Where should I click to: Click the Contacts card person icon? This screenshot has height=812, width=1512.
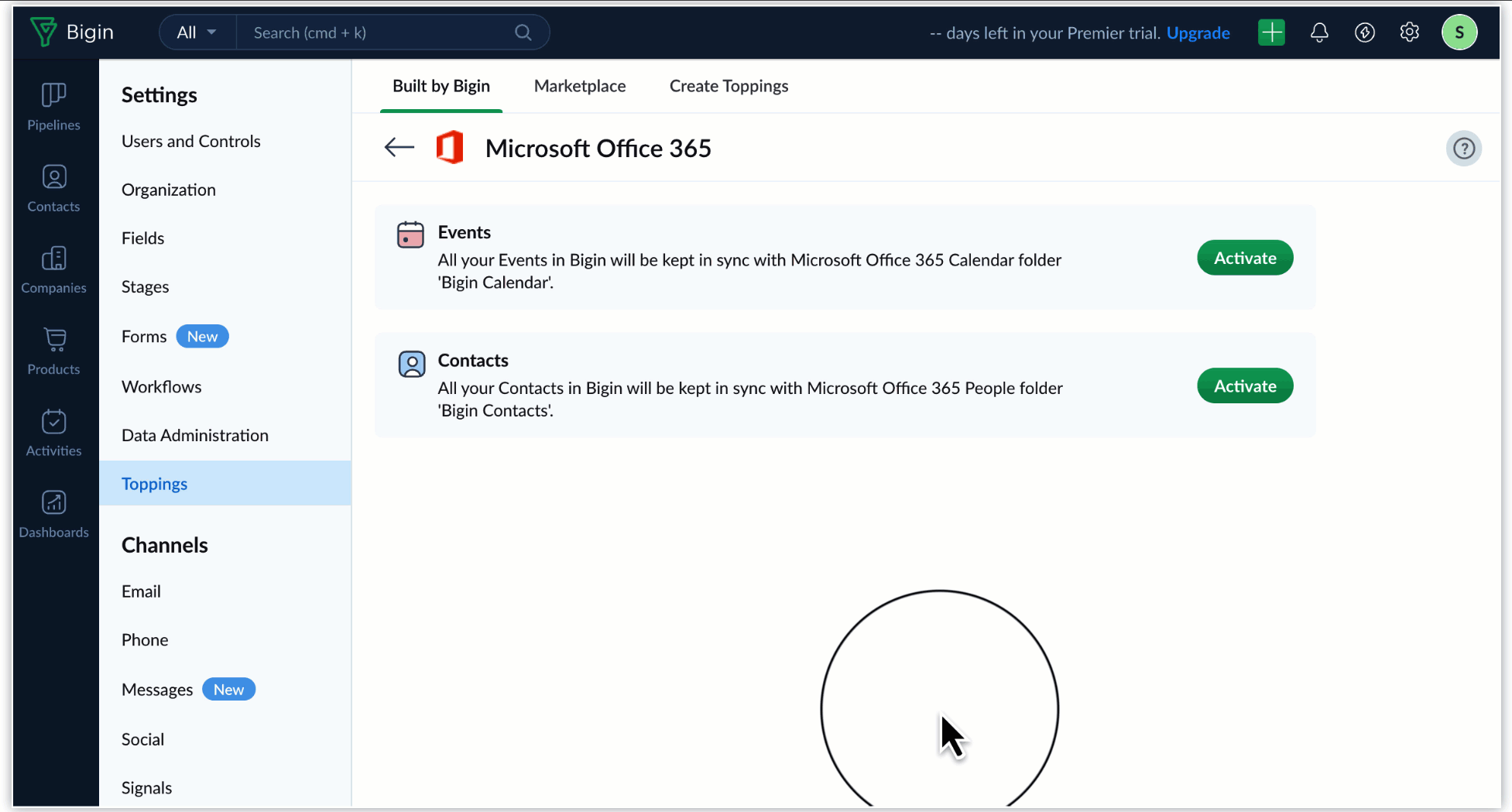coord(412,363)
